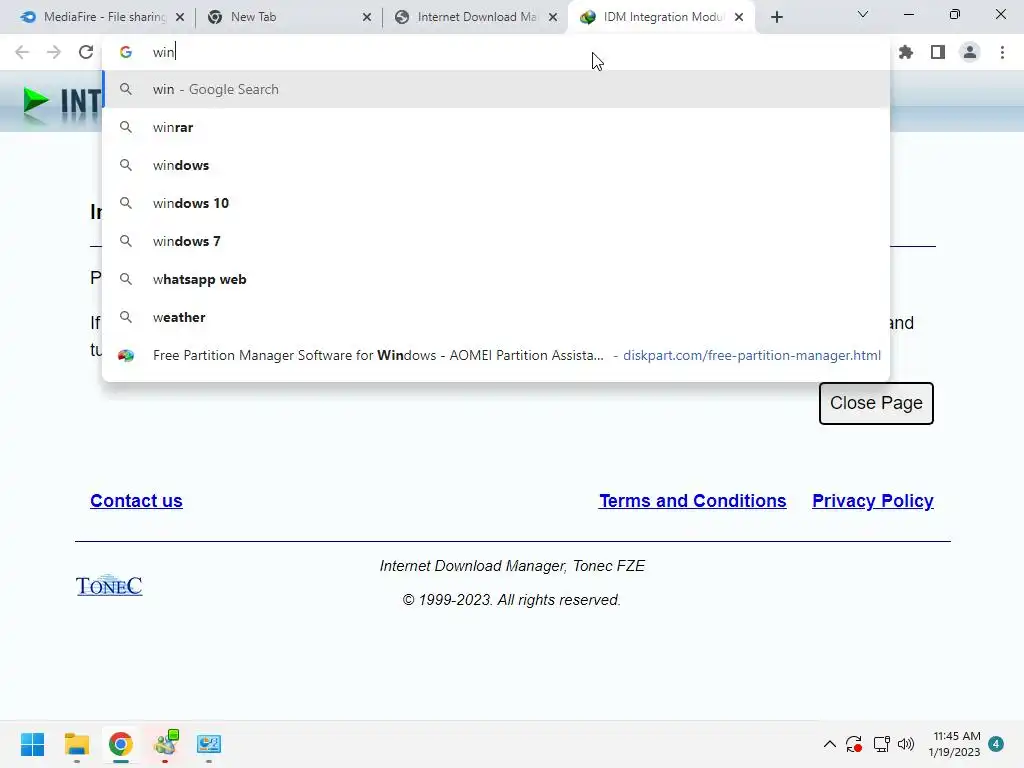
Task: Open the notification badge showing 4
Action: 996,744
